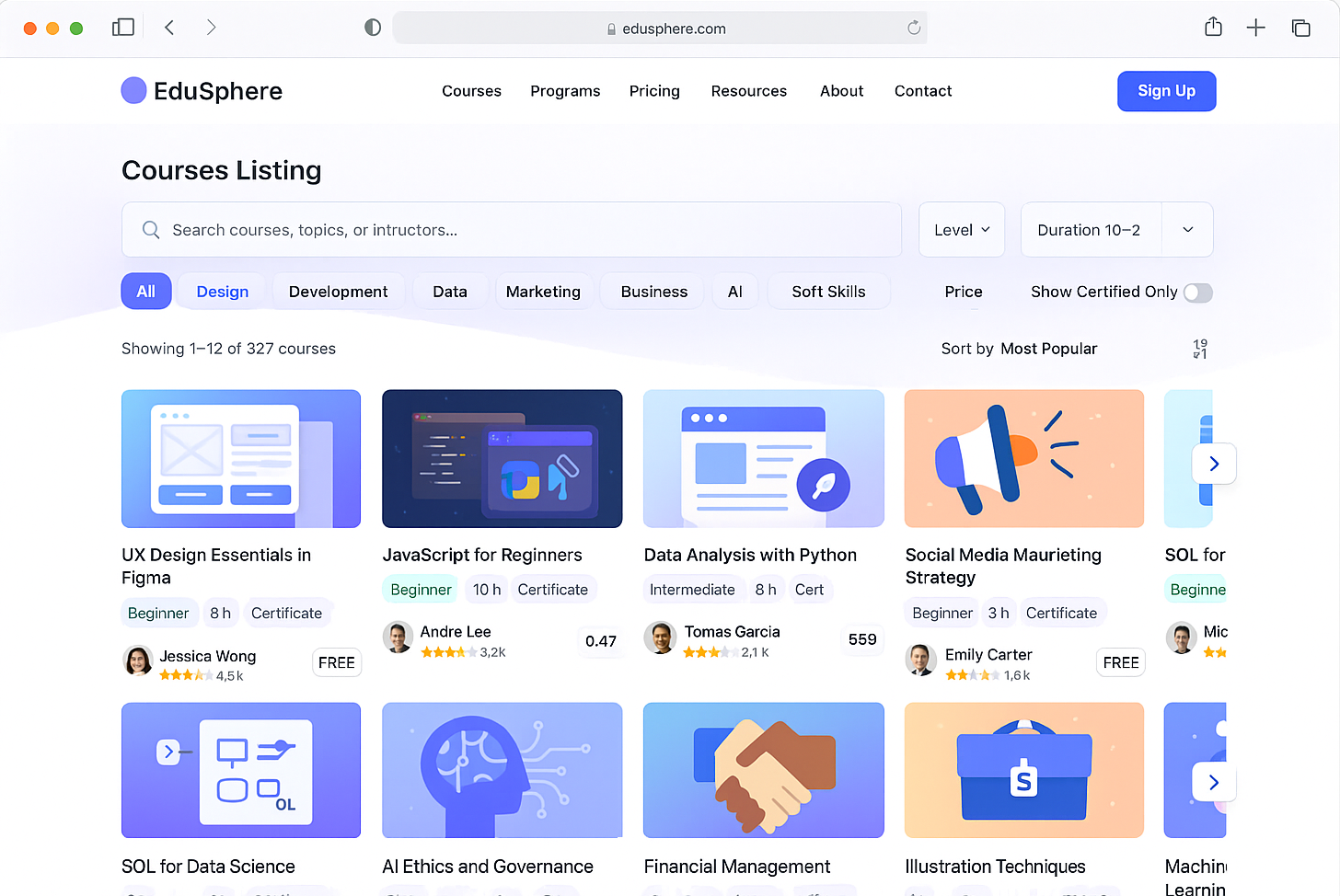Screen dimensions: 1340x896
Task: Reload the page using the refresh icon
Action: click(x=913, y=28)
